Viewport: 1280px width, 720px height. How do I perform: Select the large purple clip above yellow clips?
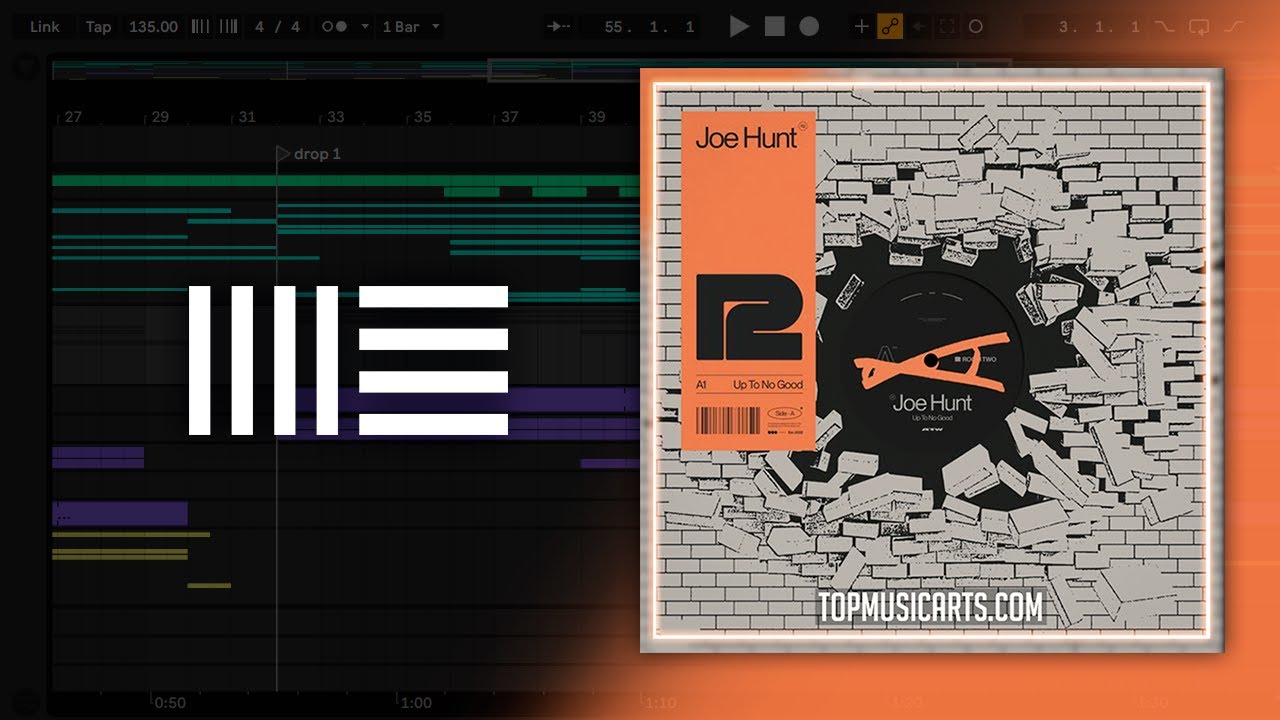120,513
